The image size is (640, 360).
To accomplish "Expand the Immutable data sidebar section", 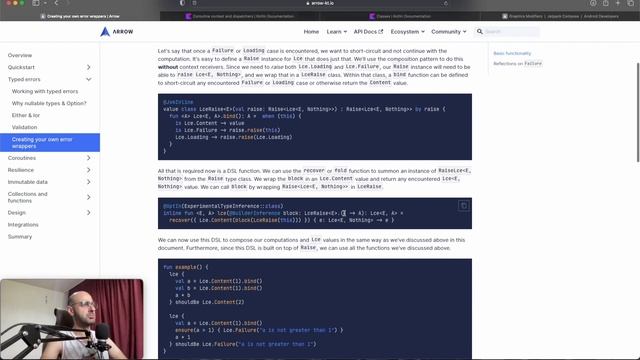I will 89,182.
